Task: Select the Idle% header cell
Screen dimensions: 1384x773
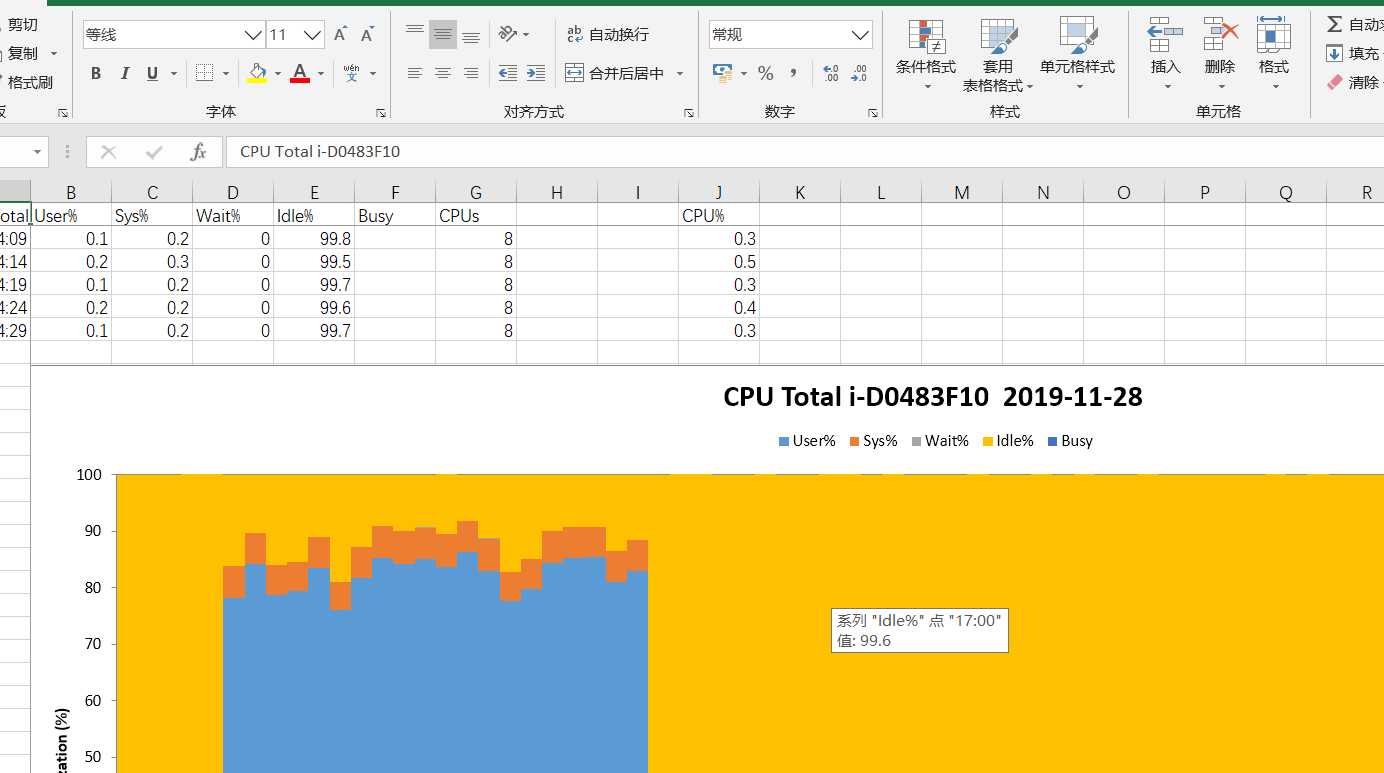Action: point(314,215)
